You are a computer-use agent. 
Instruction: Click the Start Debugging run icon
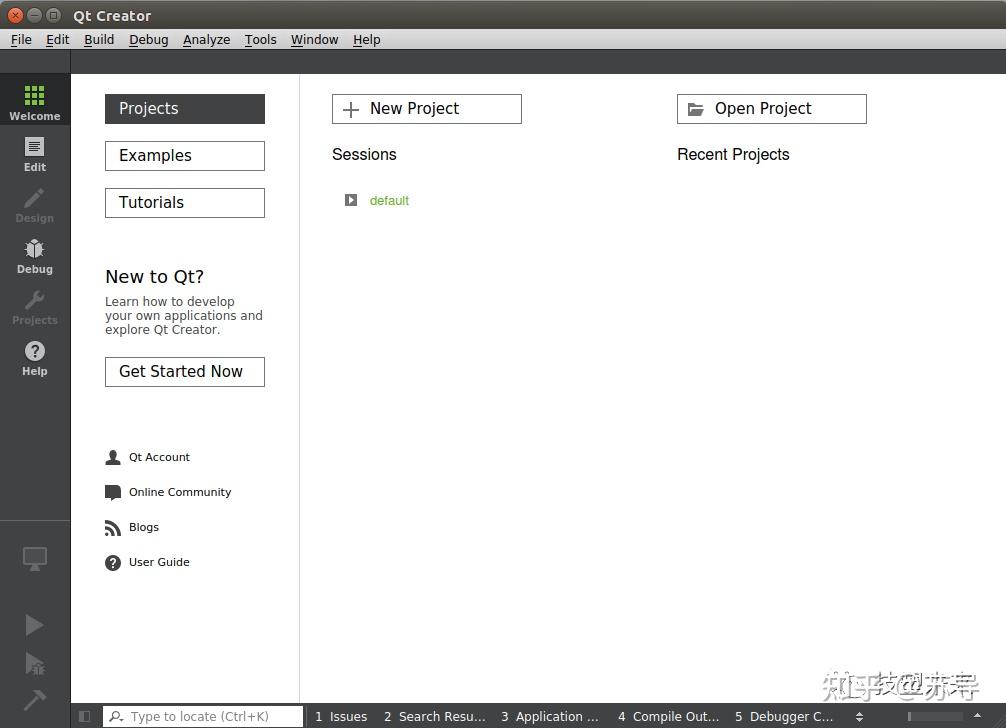click(35, 663)
